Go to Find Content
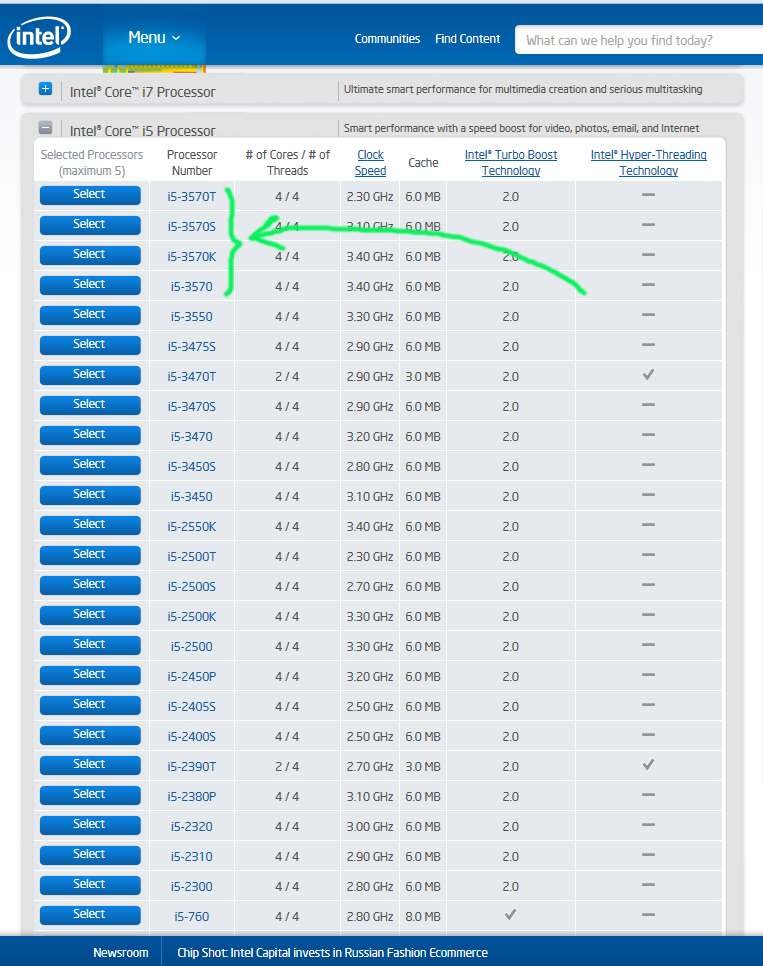The image size is (763, 966). click(467, 39)
